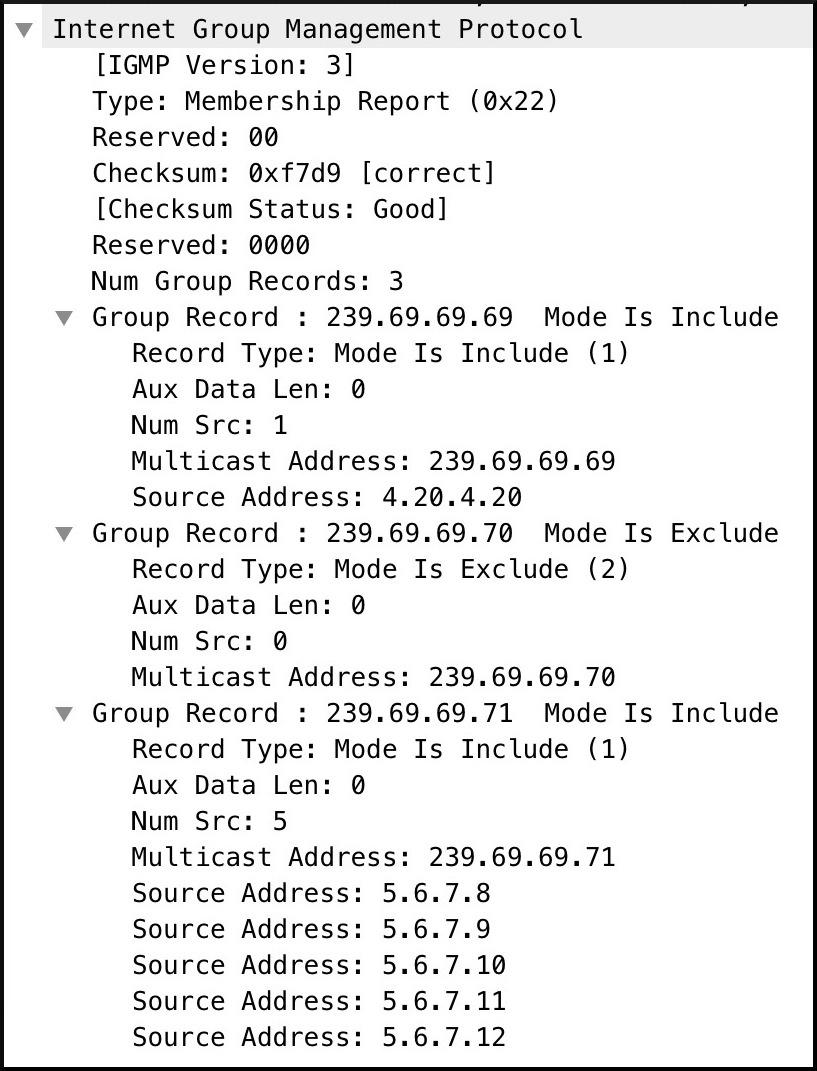Collapse Group Record 239.69.69.69 triangle
The width and height of the screenshot is (817, 1071).
point(64,318)
